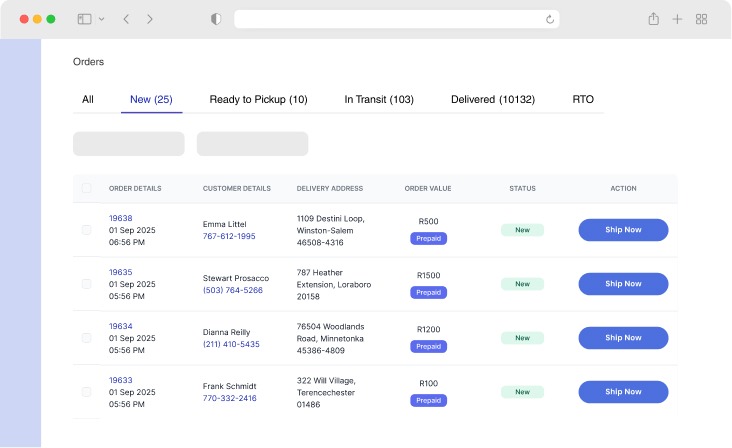The image size is (732, 448).
Task: Tick the select-all checkbox in the table header
Action: (86, 188)
